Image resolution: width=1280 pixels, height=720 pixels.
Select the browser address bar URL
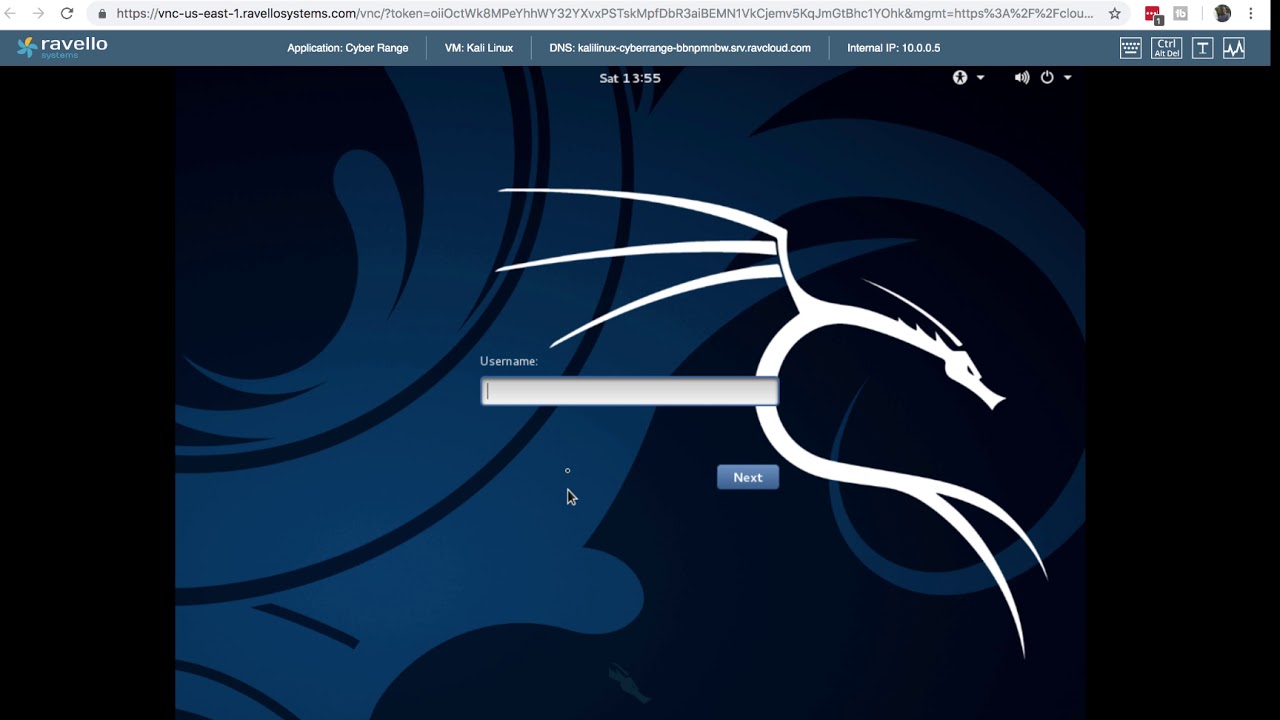[604, 14]
